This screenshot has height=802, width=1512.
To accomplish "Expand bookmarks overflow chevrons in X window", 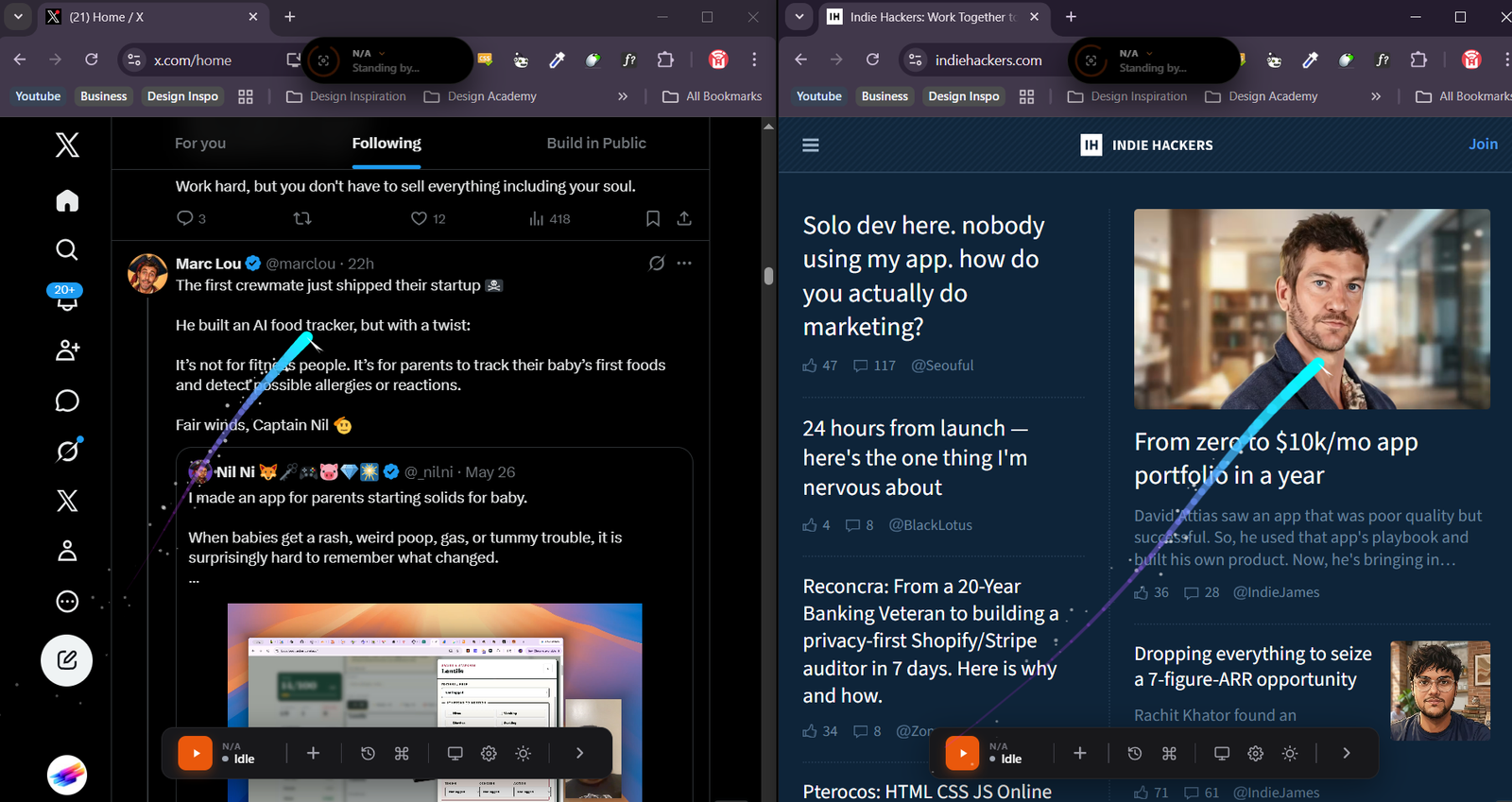I will 623,96.
